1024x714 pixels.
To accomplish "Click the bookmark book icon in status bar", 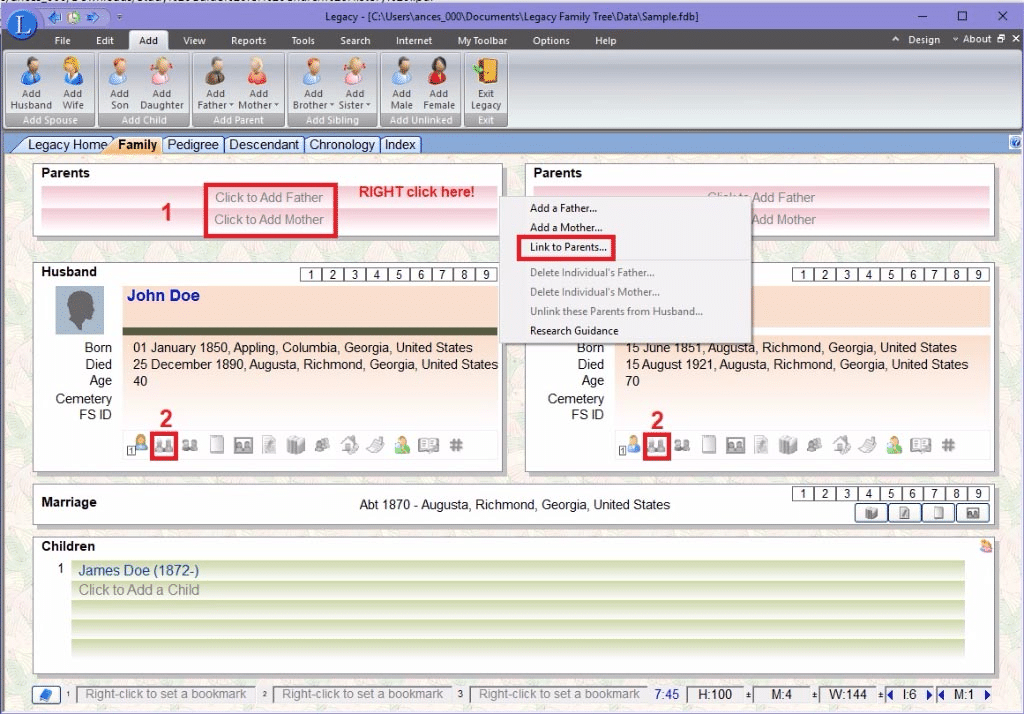I will (x=46, y=694).
